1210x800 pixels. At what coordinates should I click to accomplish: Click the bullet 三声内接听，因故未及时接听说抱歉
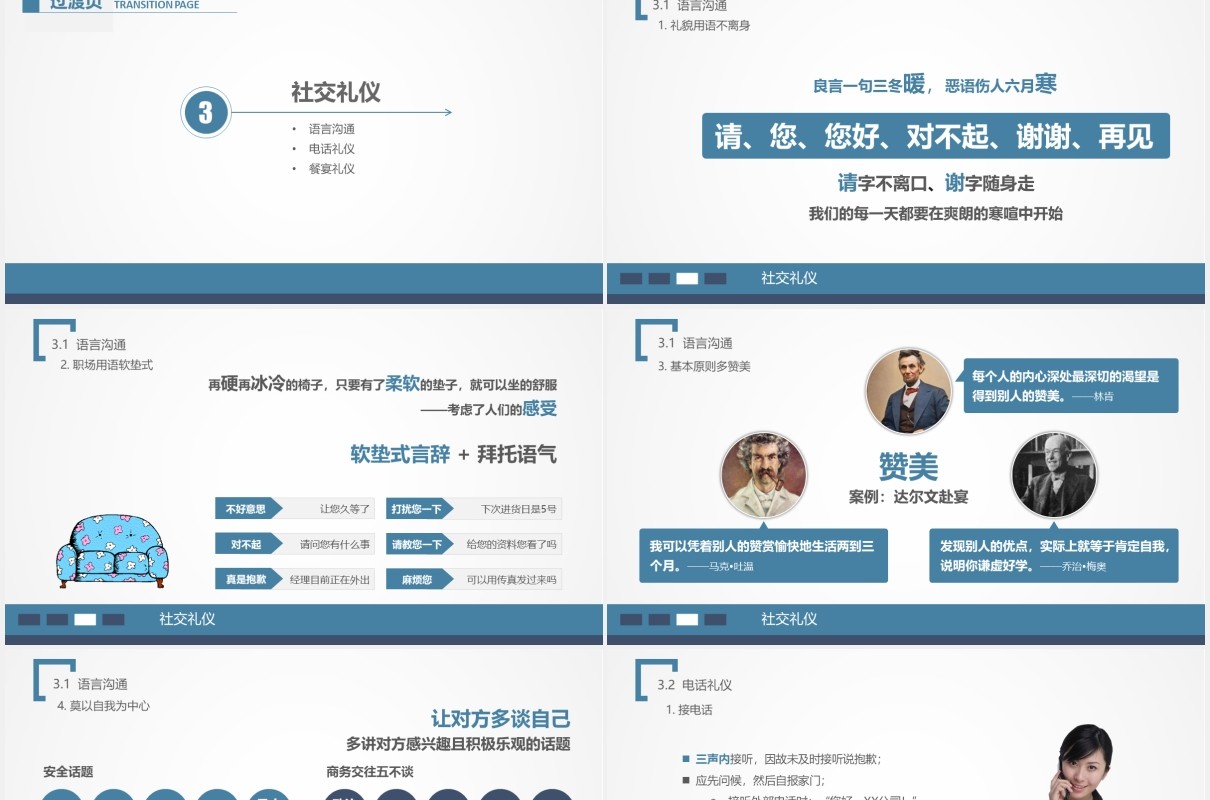(788, 759)
